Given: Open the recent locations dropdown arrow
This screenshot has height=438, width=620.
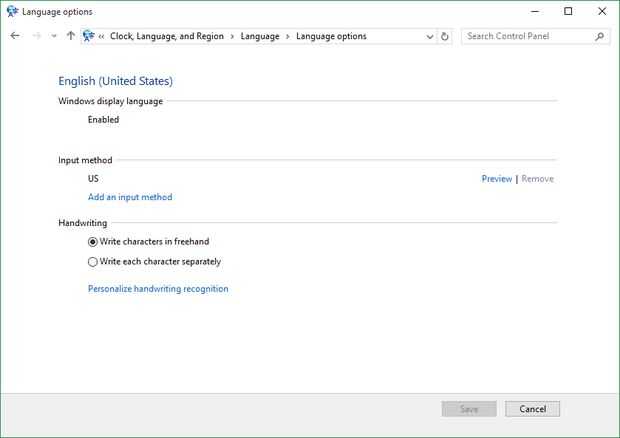Looking at the screenshot, I should coord(53,36).
